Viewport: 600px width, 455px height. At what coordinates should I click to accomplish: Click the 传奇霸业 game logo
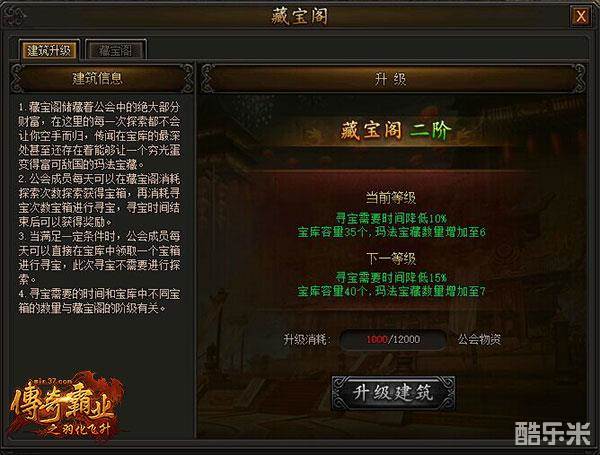click(x=65, y=407)
